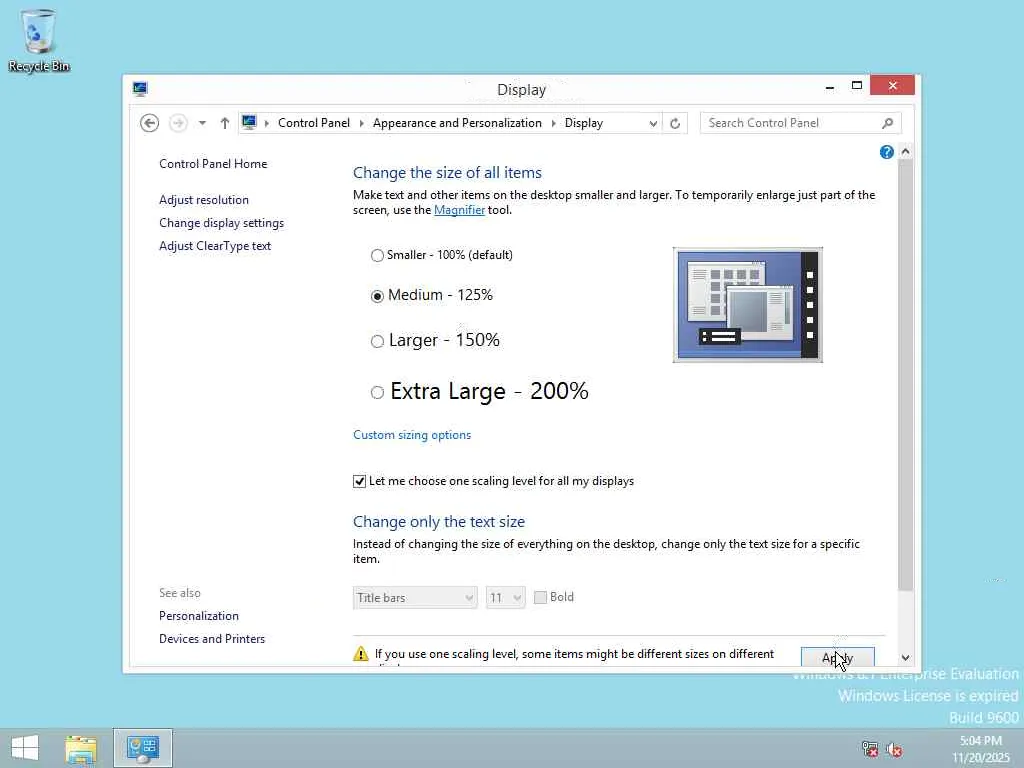
Task: Go back with the Back arrow button
Action: coord(150,123)
